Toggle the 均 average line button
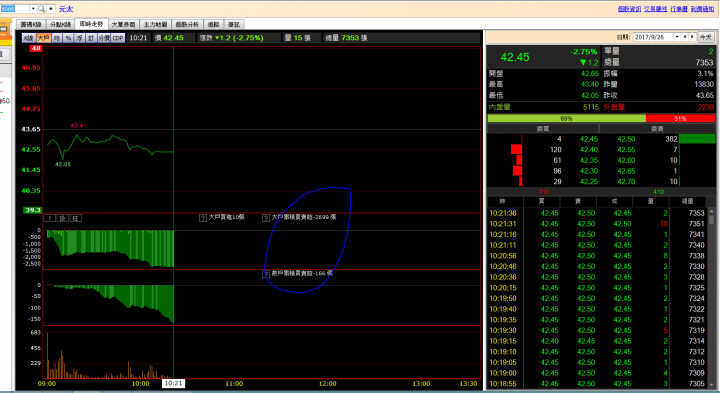 coord(57,38)
